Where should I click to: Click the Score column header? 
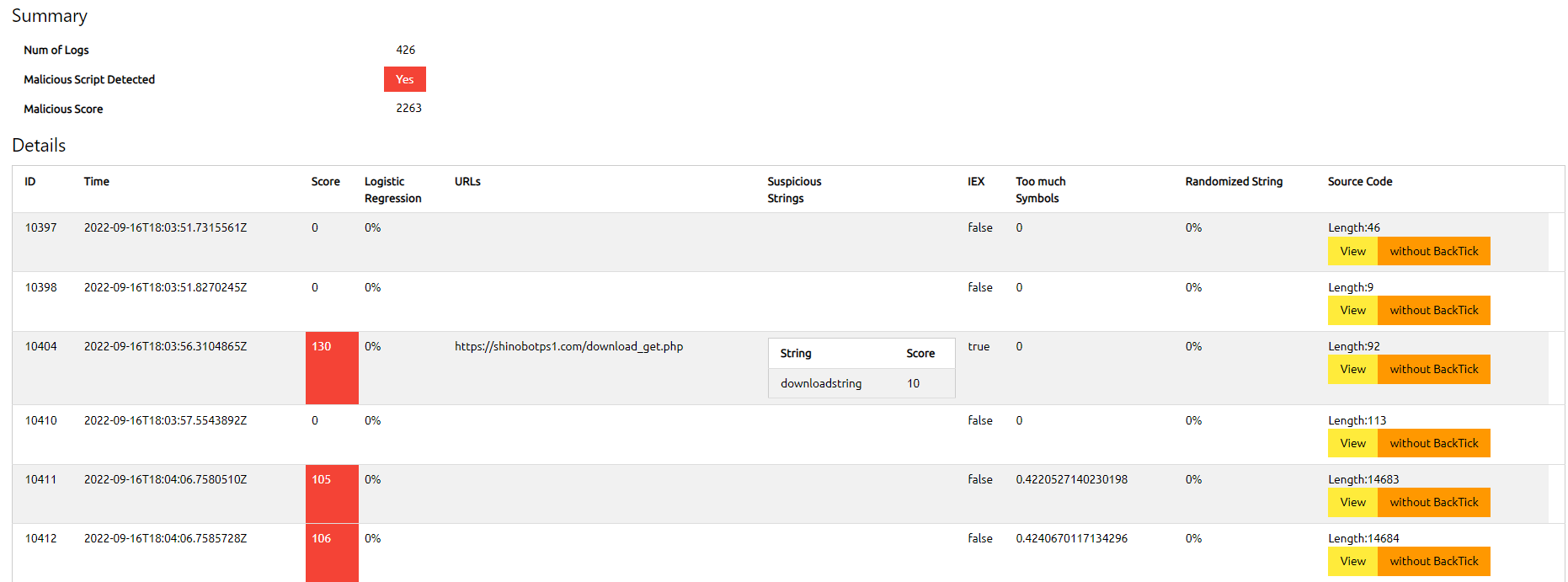(x=325, y=181)
